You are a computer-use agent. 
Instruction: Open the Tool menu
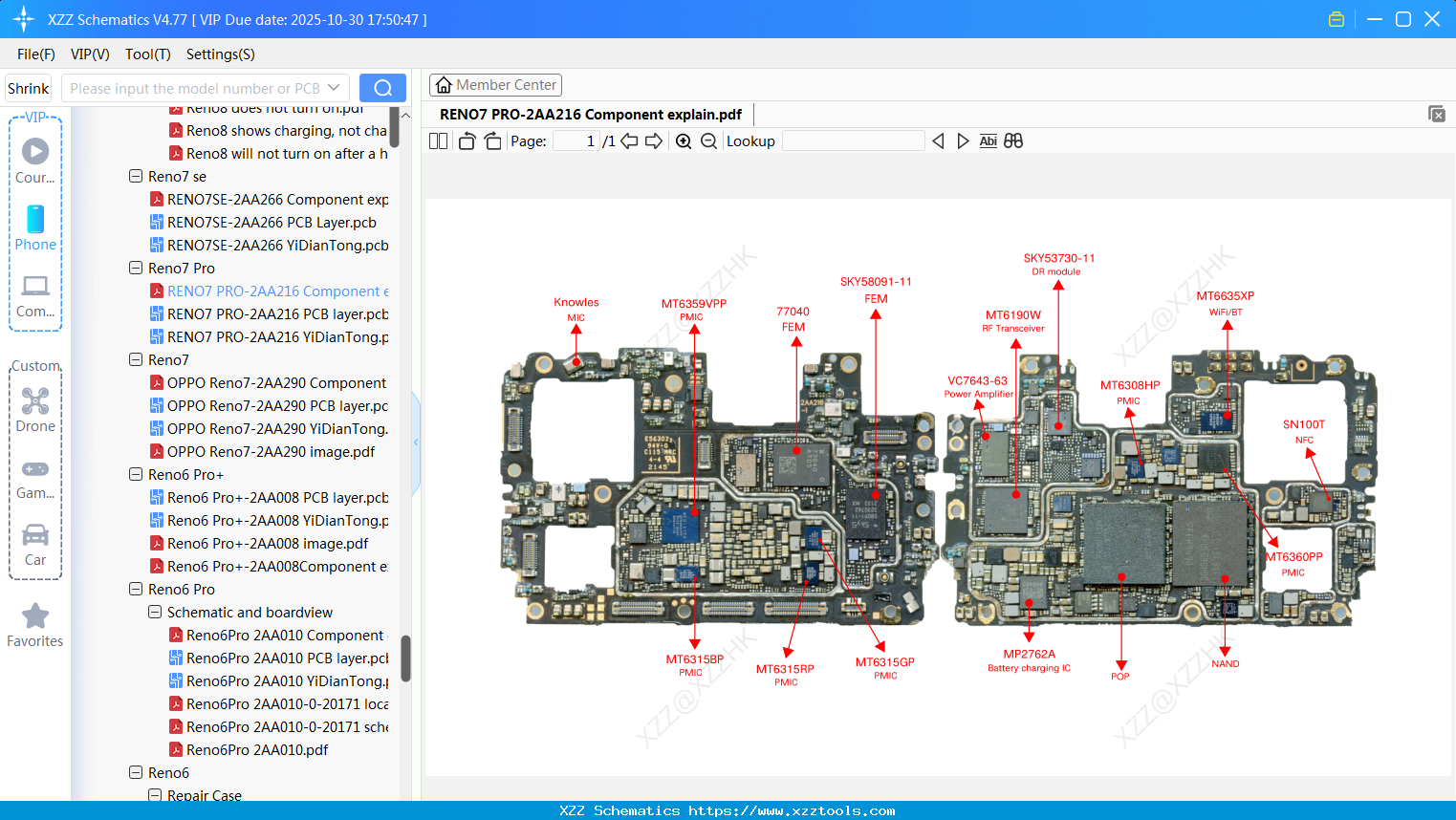click(147, 54)
